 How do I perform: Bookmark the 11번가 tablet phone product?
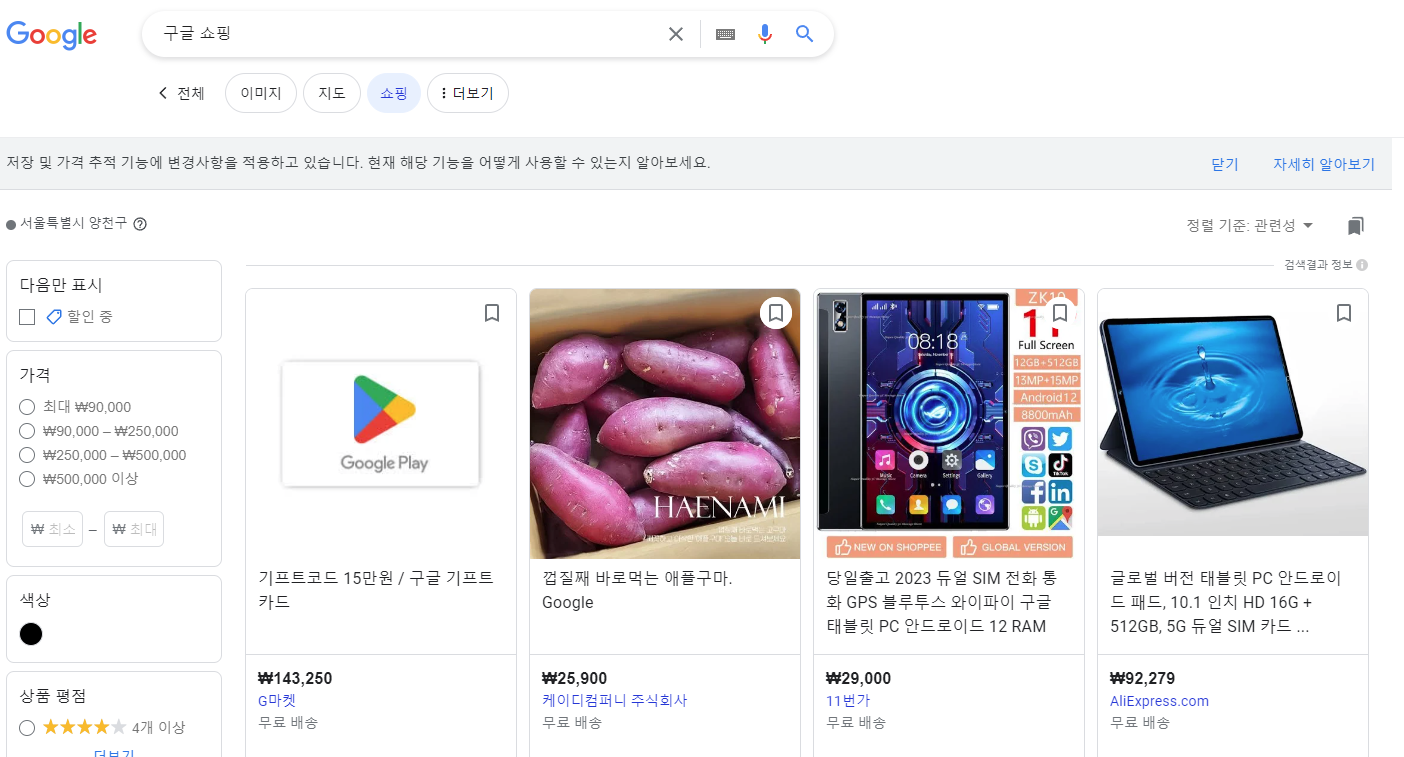click(x=1060, y=313)
